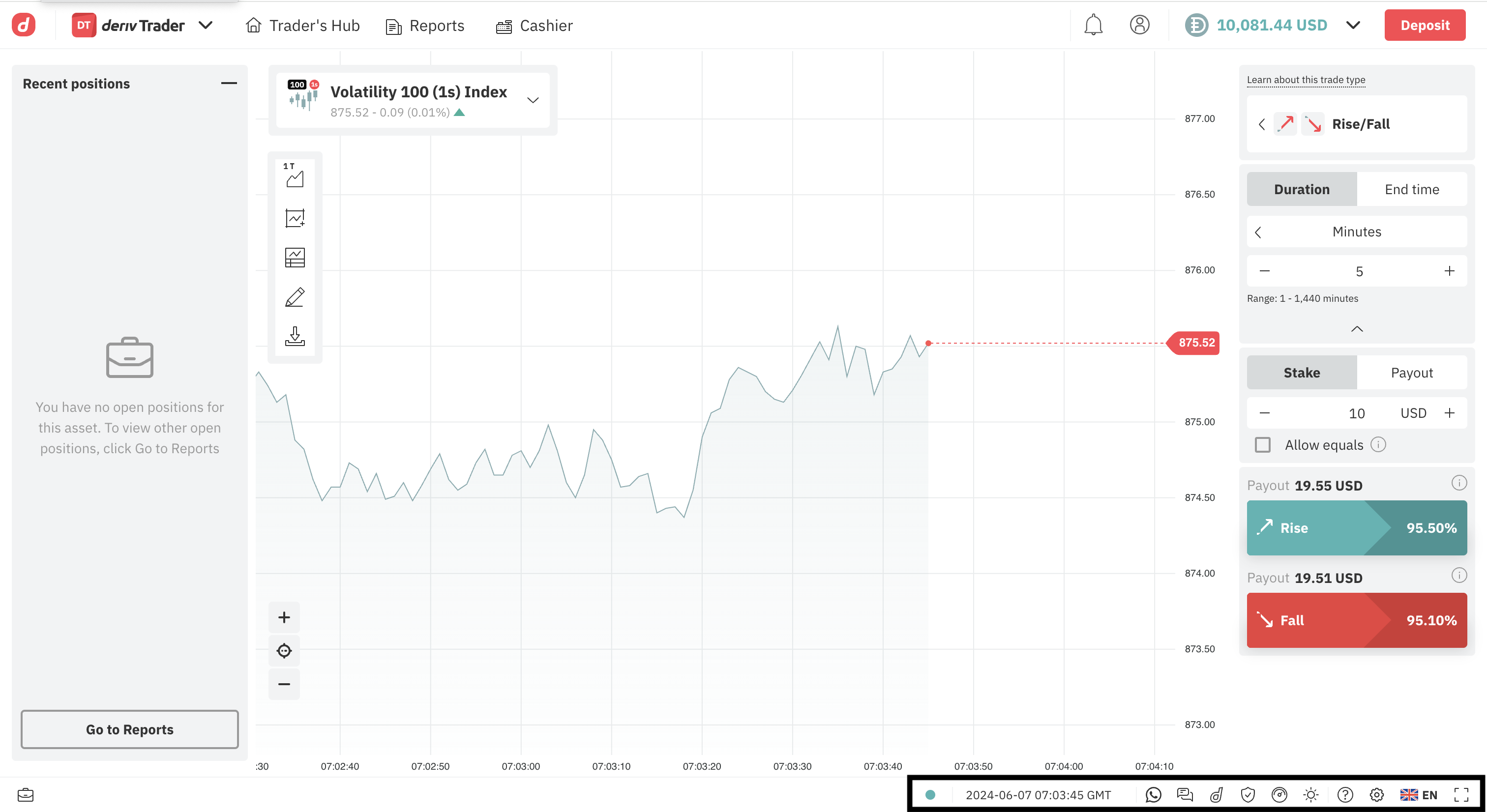Viewport: 1487px width, 812px height.
Task: Switch to the Payout toggle
Action: (x=1411, y=373)
